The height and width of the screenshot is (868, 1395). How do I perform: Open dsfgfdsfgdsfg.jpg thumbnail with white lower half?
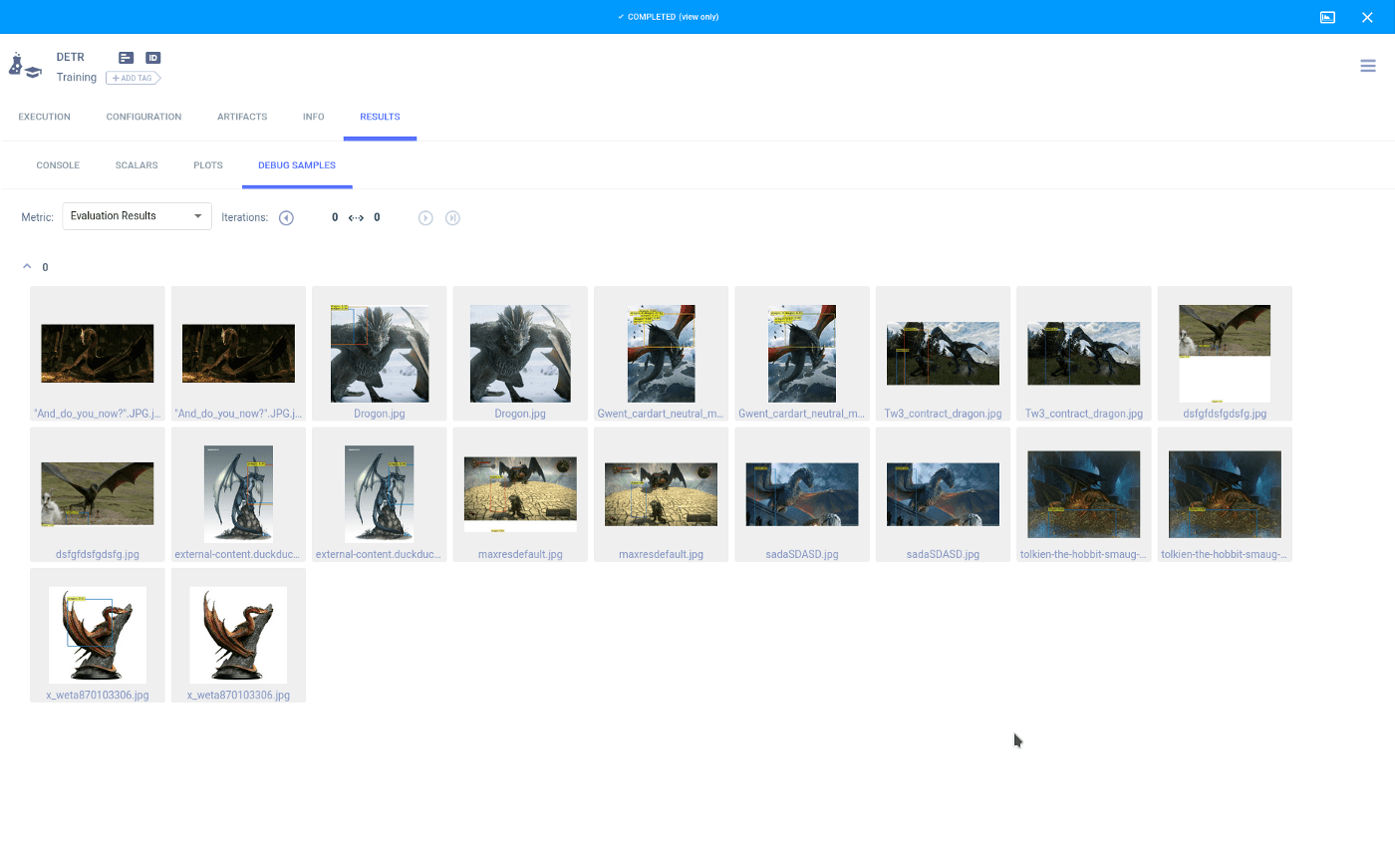1225,354
